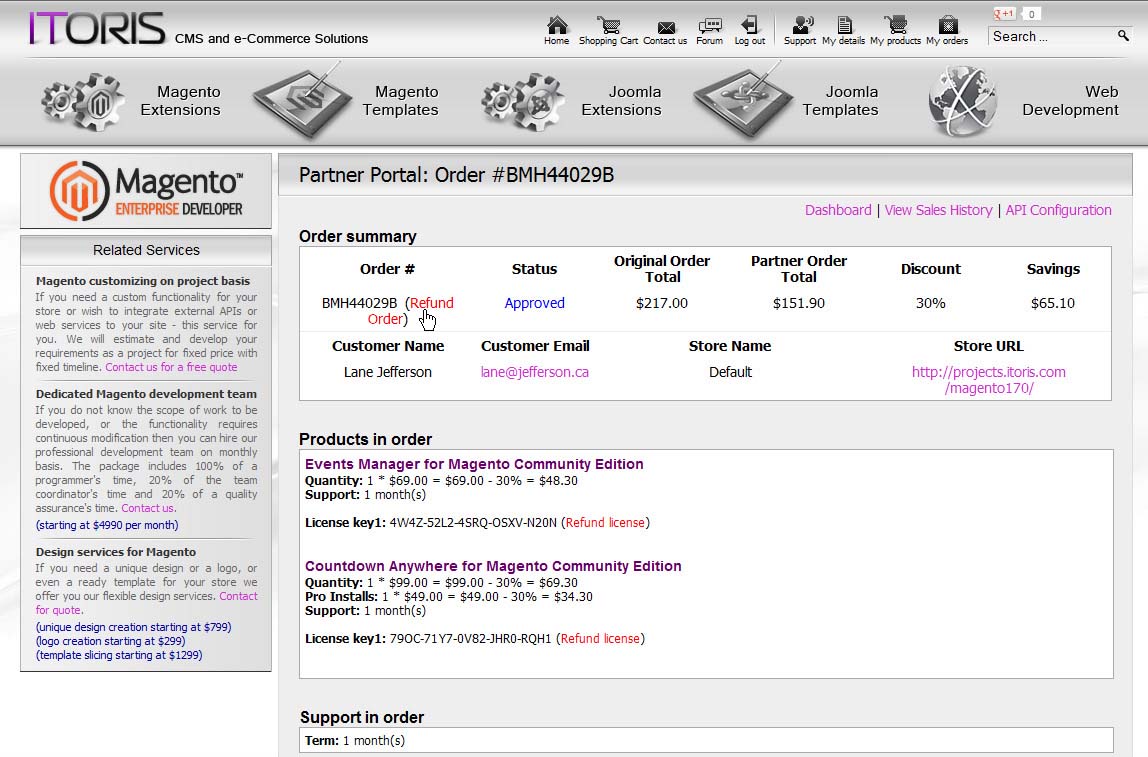Click Contact for quote design link

(x=146, y=603)
